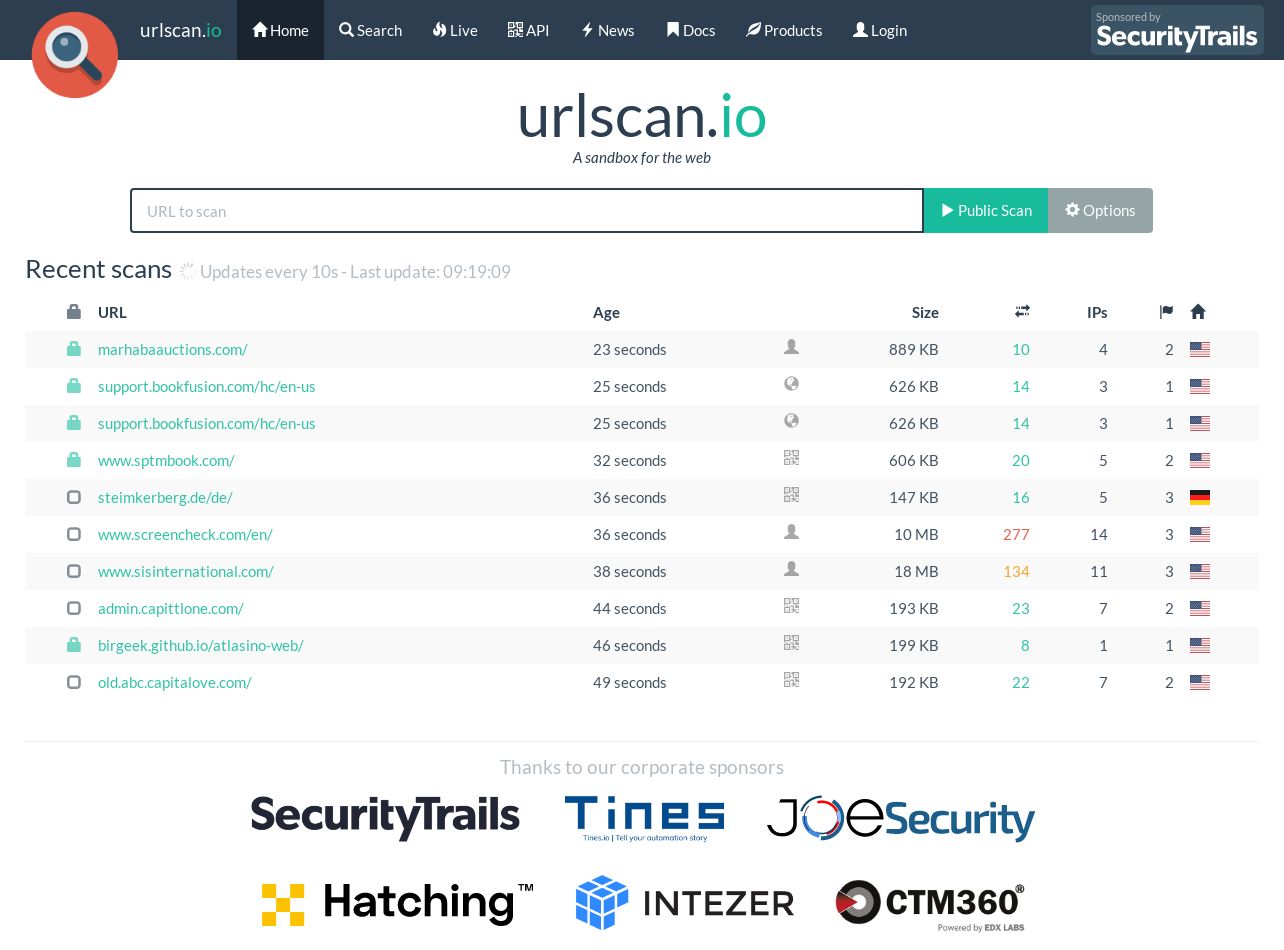1284x950 pixels.
Task: Click user icon in www.sisinternational.com row
Action: (791, 569)
